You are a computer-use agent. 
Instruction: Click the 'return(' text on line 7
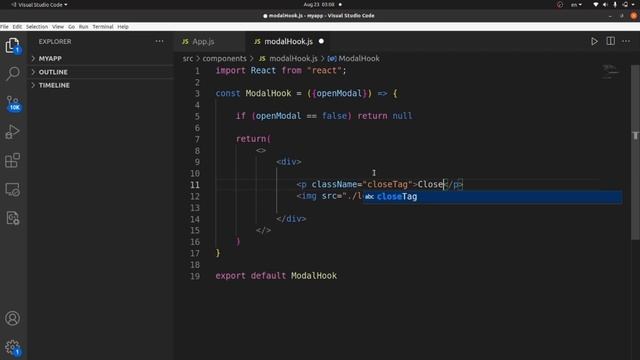pyautogui.click(x=253, y=139)
